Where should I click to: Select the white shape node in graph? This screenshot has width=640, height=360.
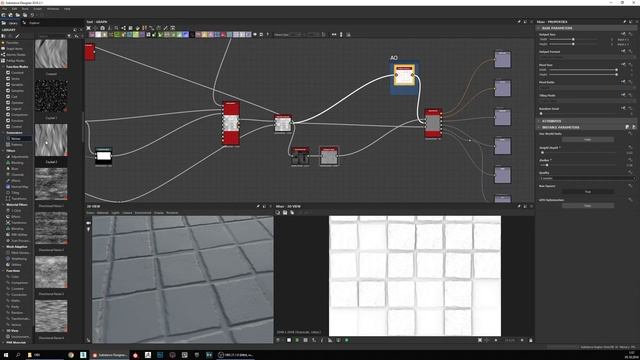click(x=103, y=156)
